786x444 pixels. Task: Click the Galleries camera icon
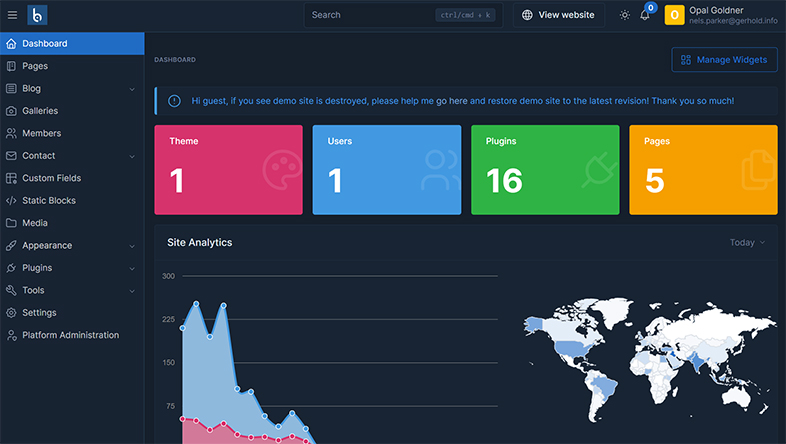click(11, 111)
